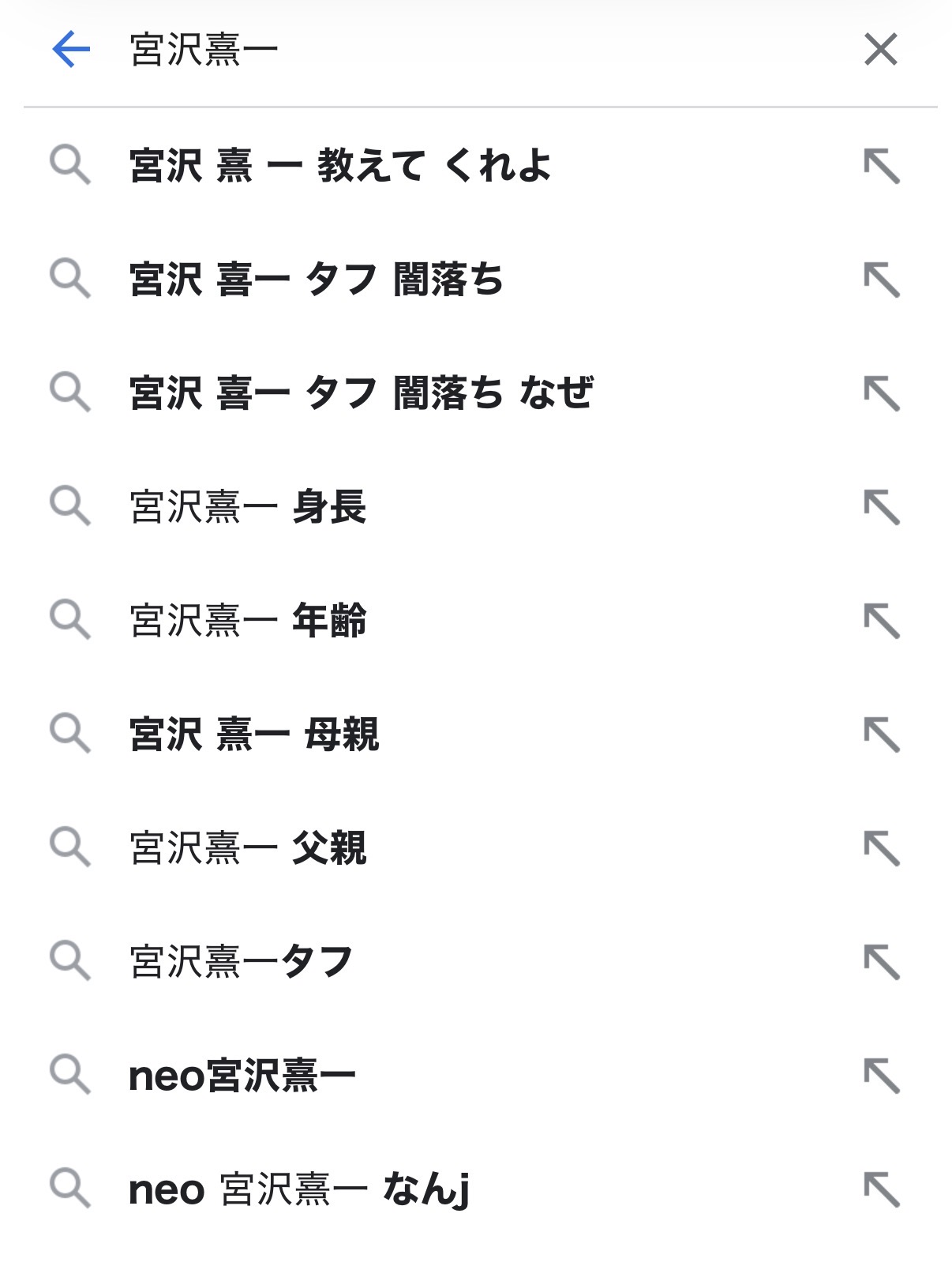Select the 宮沢熹一 身長 suggestion
Screen dimensions: 952x1266
[248, 507]
